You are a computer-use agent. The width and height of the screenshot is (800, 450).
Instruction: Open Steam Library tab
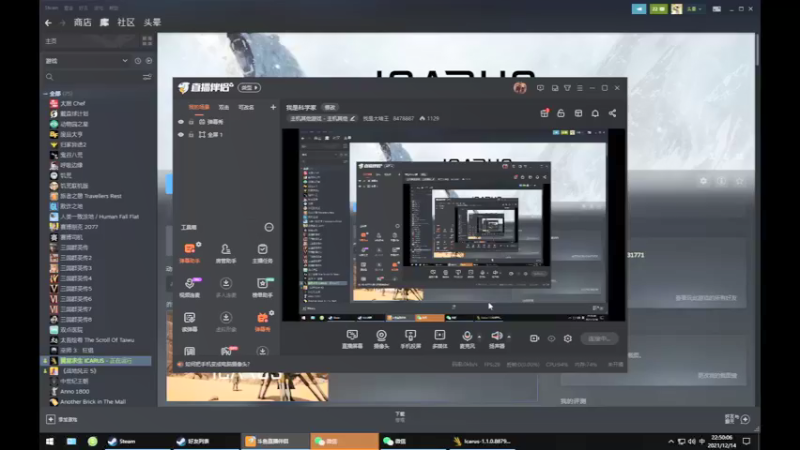[104, 22]
